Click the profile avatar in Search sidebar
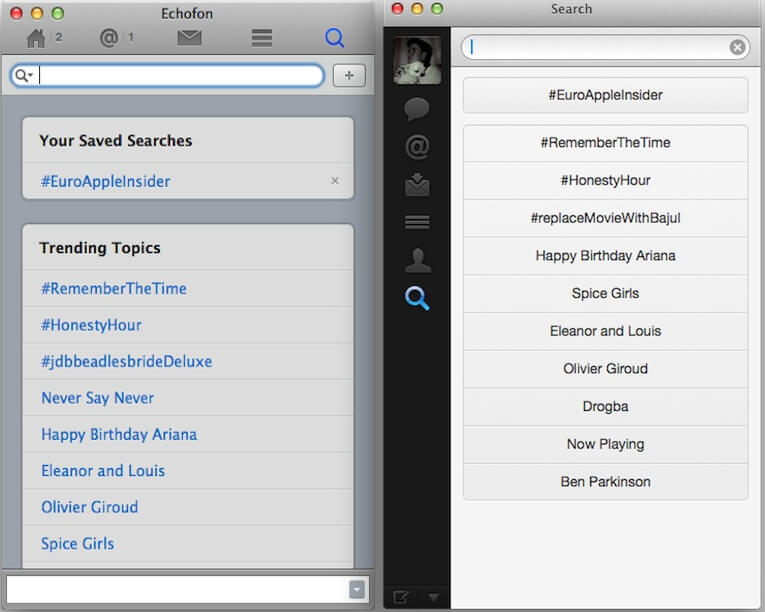Screen dimensions: 765x612 coord(417,61)
